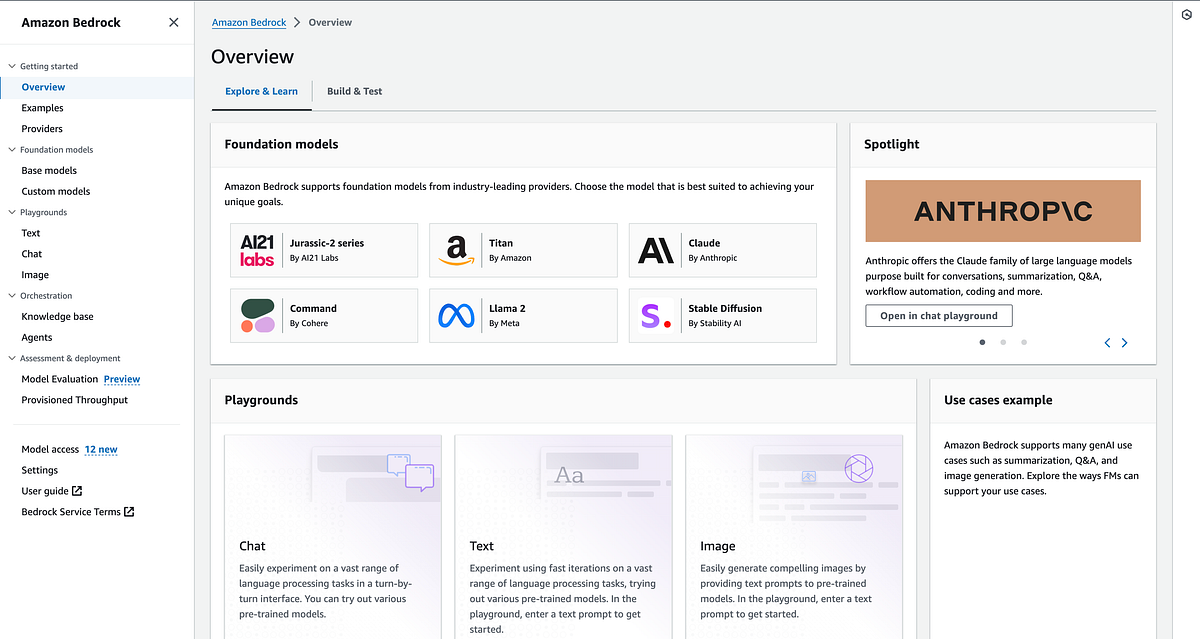
Task: Go back in Spotlight carousel with left arrow
Action: (1106, 342)
